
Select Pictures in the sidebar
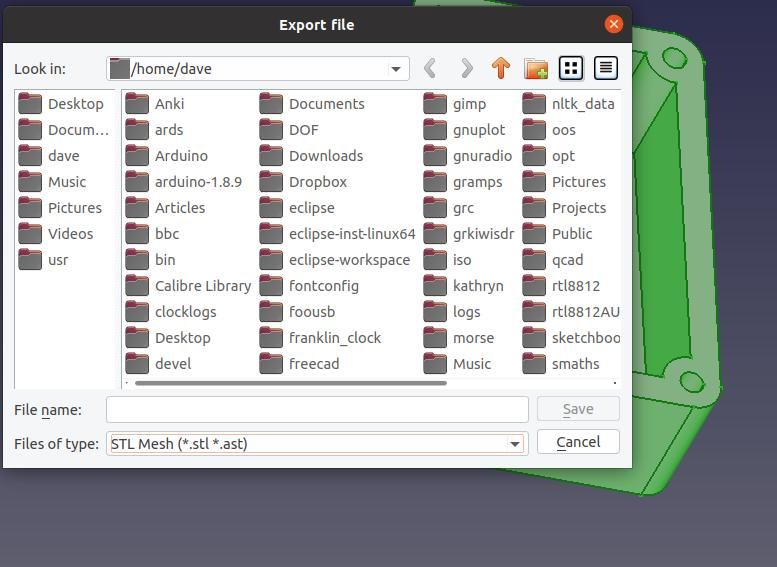click(x=60, y=208)
